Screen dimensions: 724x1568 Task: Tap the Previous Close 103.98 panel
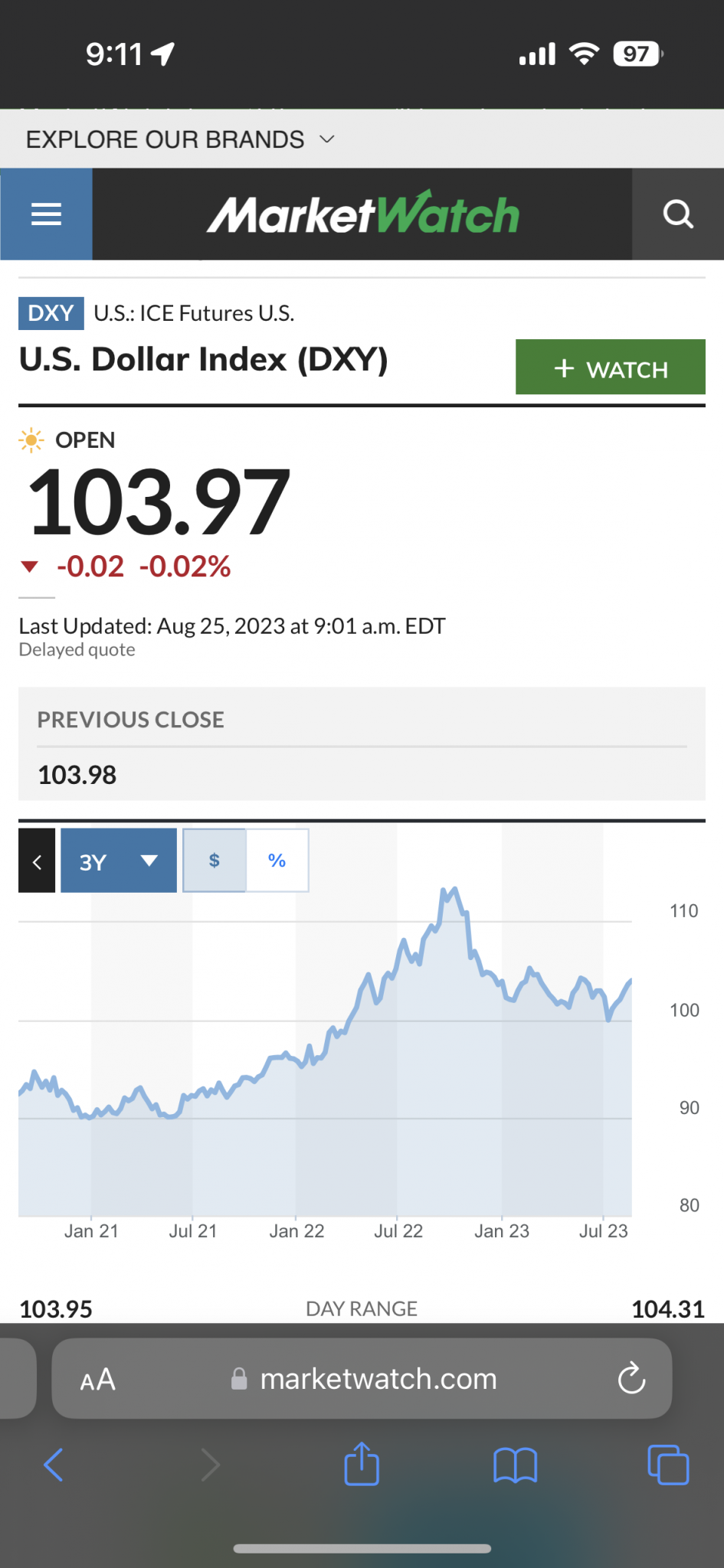362,744
